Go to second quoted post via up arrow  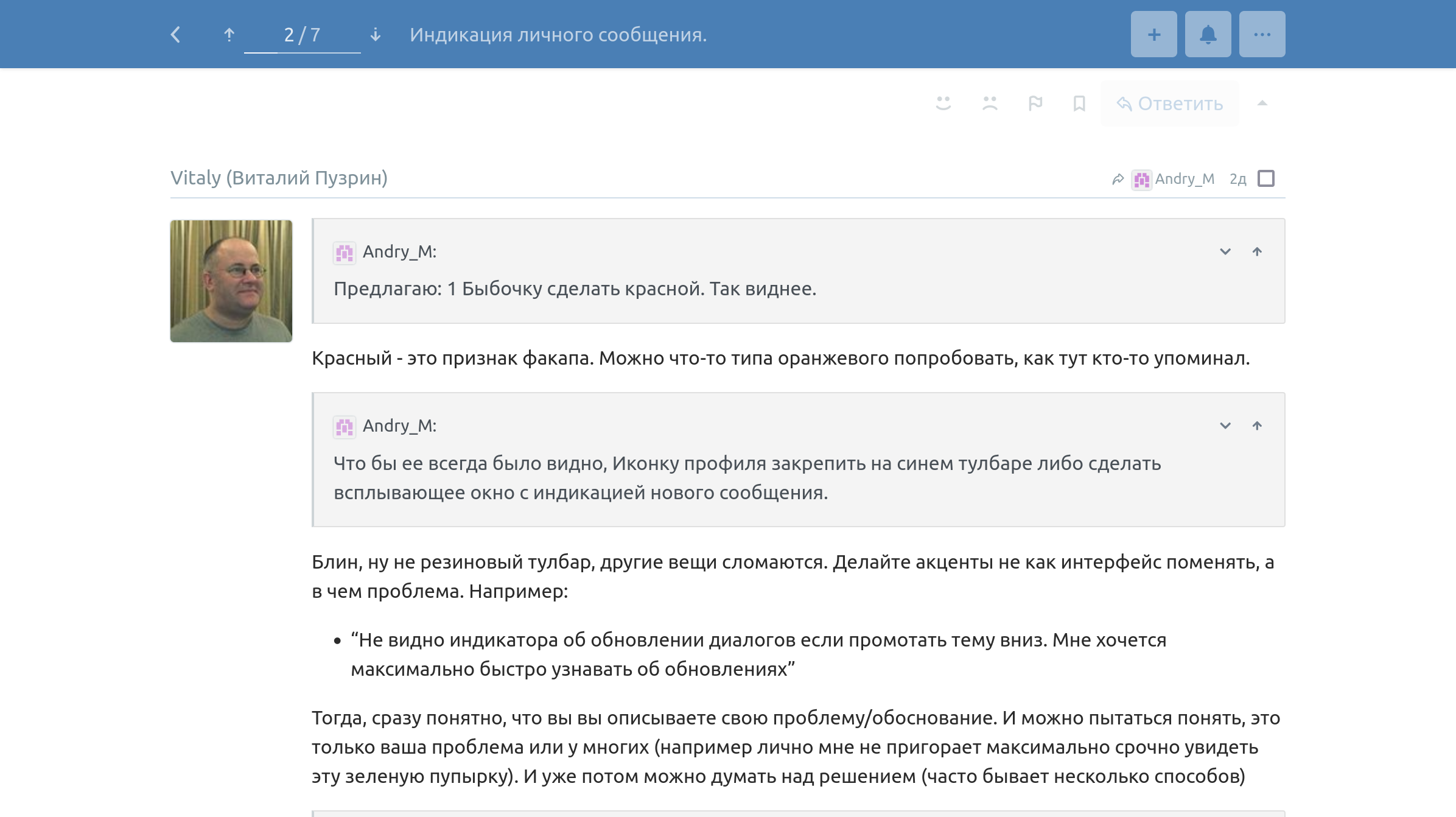[x=1257, y=426]
